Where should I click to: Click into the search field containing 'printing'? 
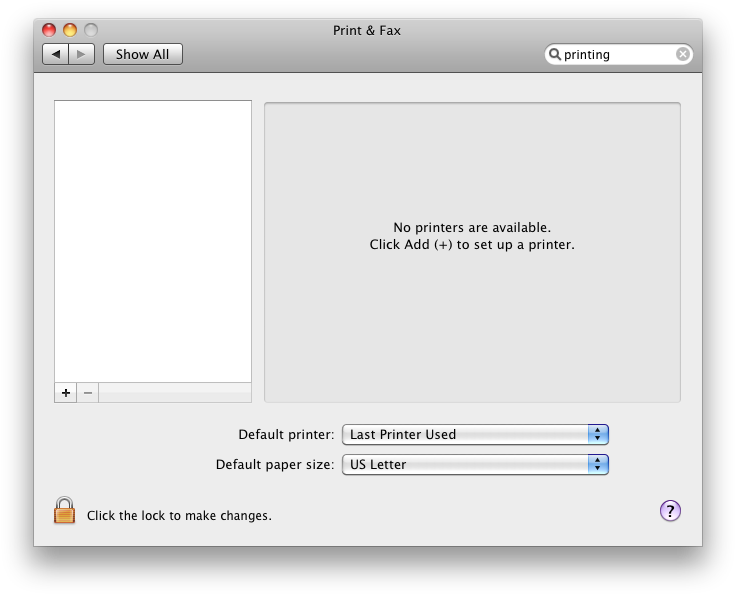tap(618, 54)
